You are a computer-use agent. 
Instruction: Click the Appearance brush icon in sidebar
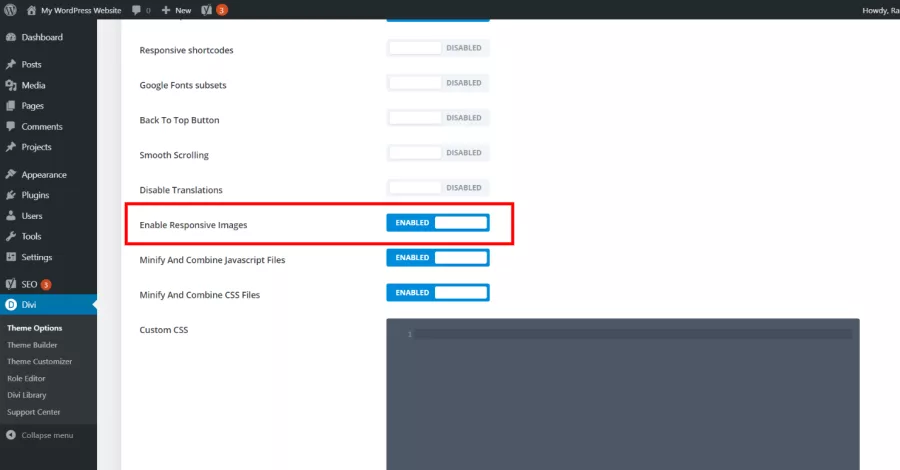click(x=11, y=174)
